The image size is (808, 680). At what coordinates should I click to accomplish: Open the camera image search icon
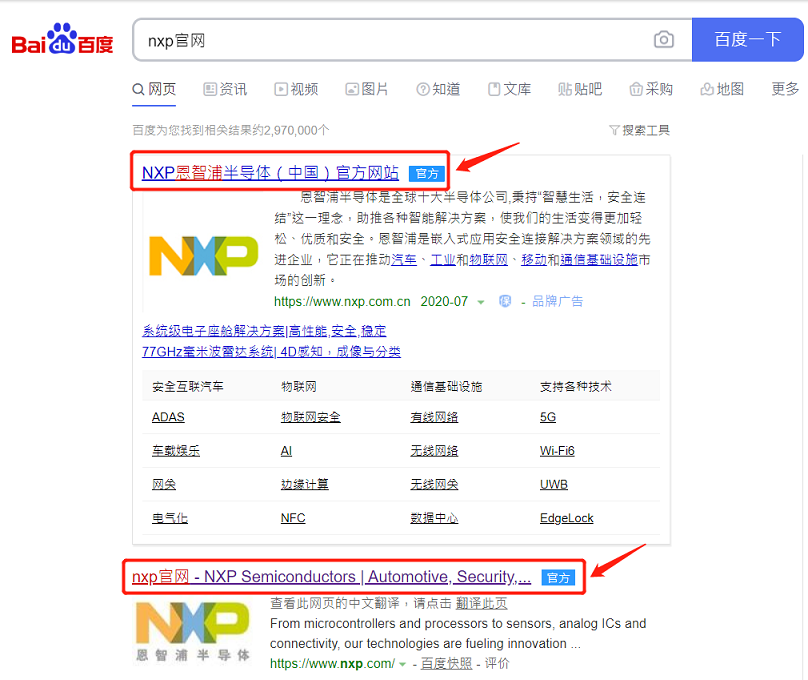(664, 40)
